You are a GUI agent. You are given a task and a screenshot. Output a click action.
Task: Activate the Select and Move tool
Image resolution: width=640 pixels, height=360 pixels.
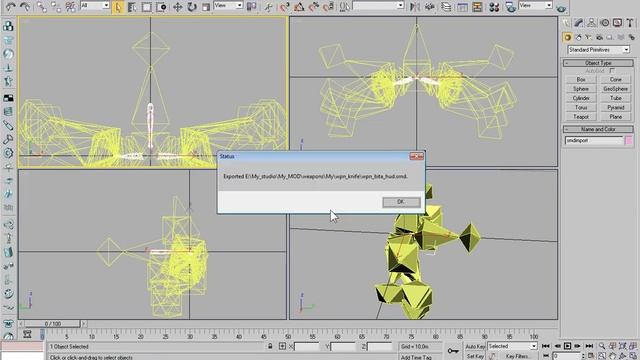click(178, 7)
